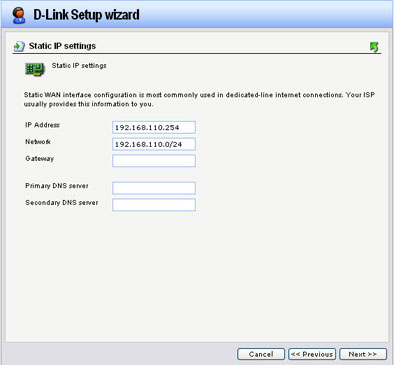The height and width of the screenshot is (365, 394).
Task: Focus the IP Address input field
Action: (154, 127)
